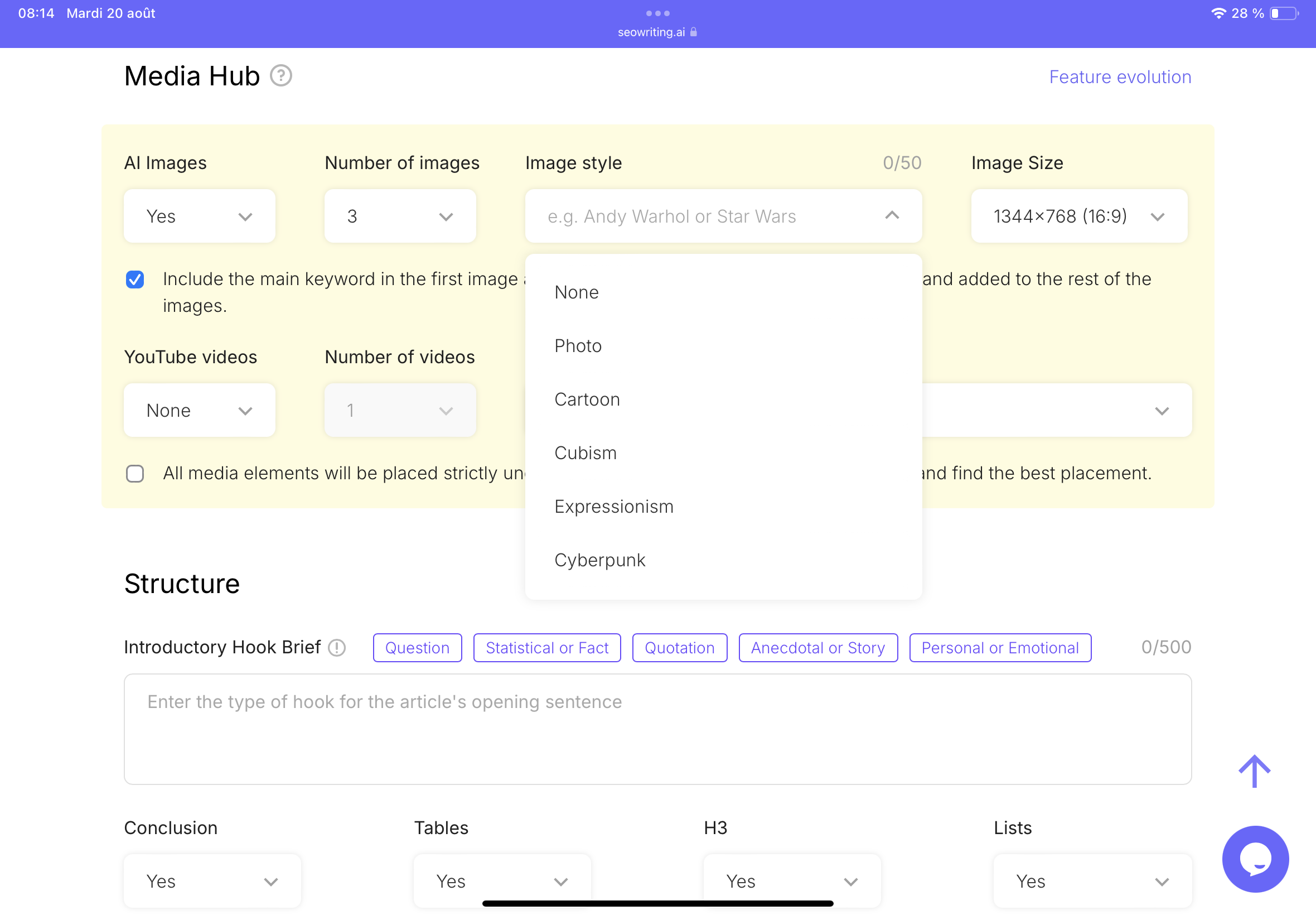Open the H3 dropdown
1316x915 pixels.
pyautogui.click(x=792, y=880)
